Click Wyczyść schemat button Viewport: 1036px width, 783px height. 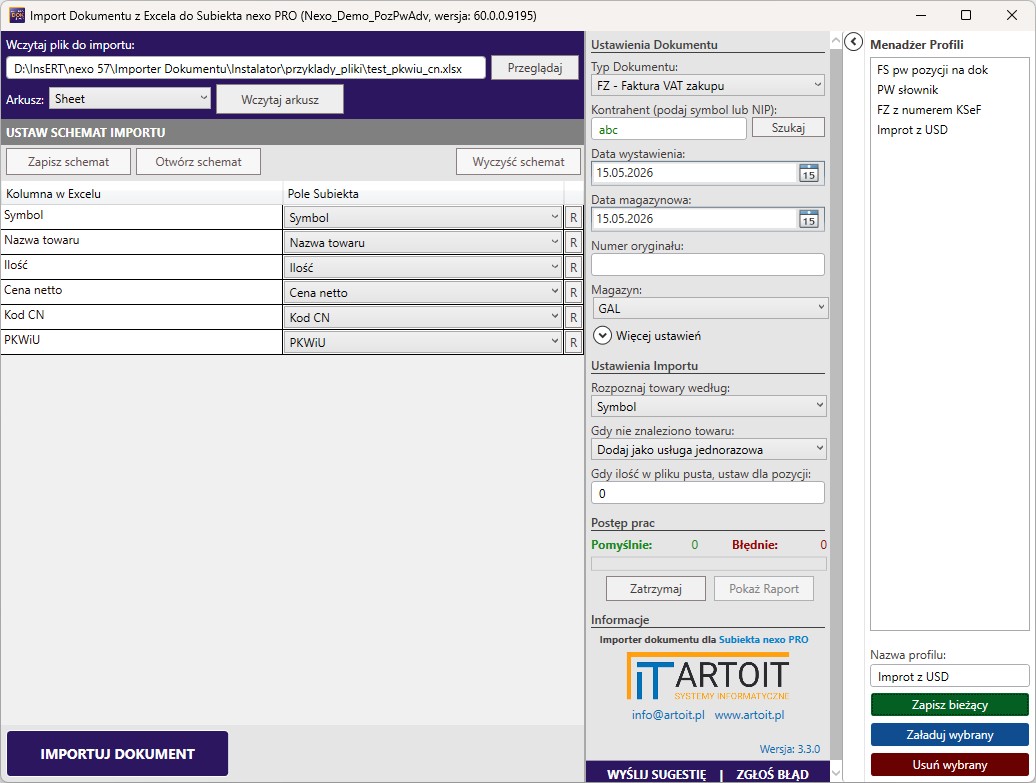[518, 162]
